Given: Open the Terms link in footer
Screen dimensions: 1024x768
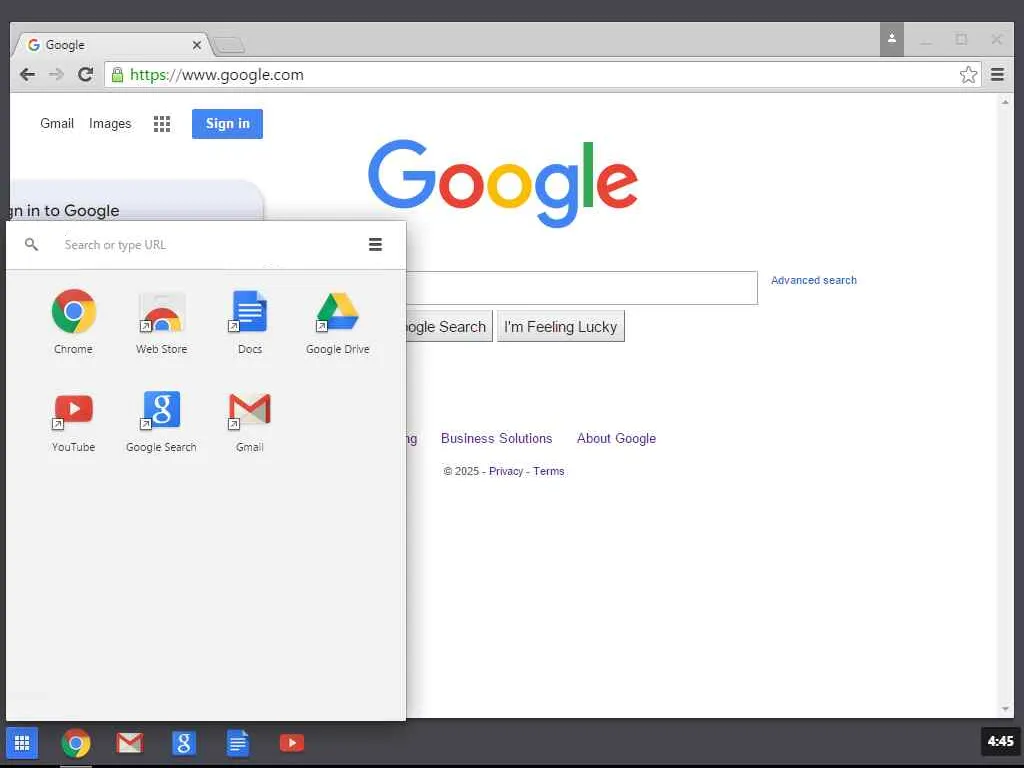Looking at the screenshot, I should click(x=549, y=471).
